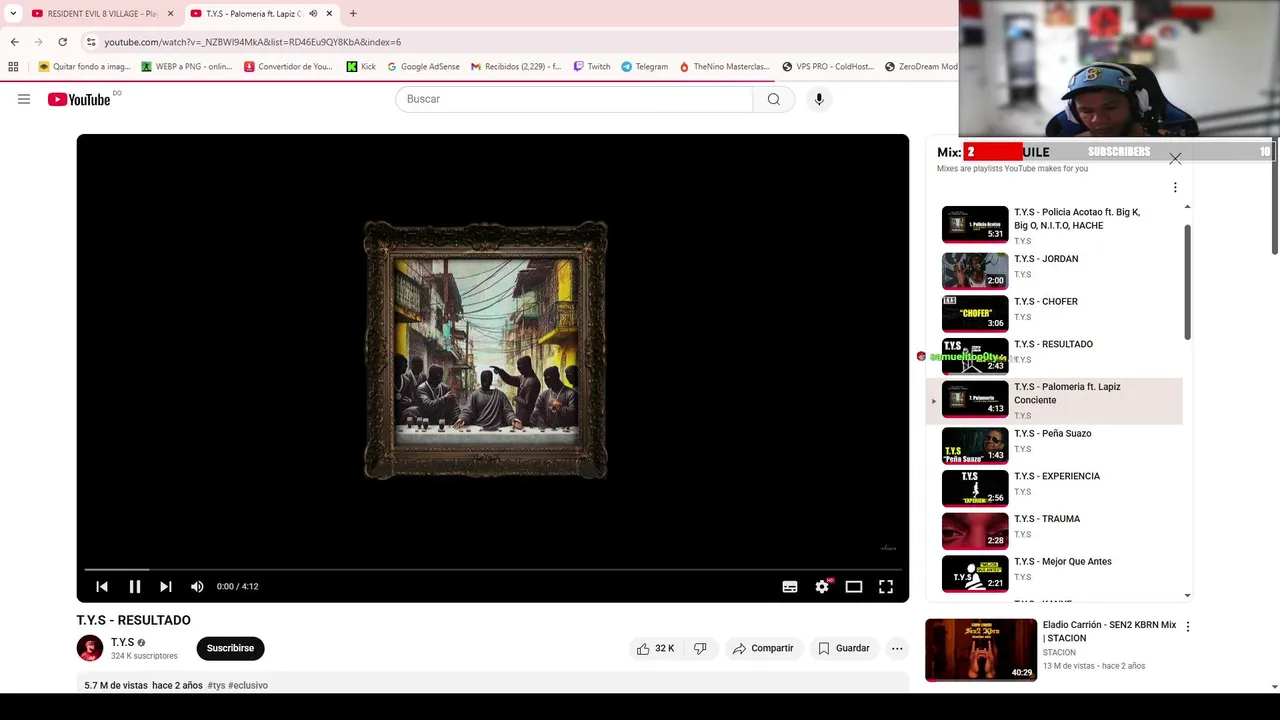Reload the page
Viewport: 1280px width, 720px height.
[x=62, y=42]
